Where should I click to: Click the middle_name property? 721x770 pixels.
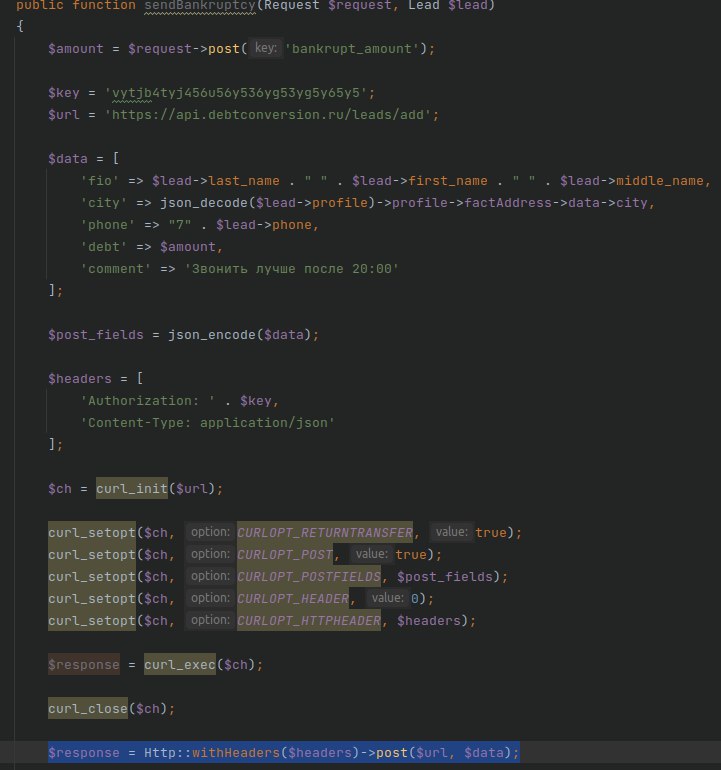click(660, 181)
